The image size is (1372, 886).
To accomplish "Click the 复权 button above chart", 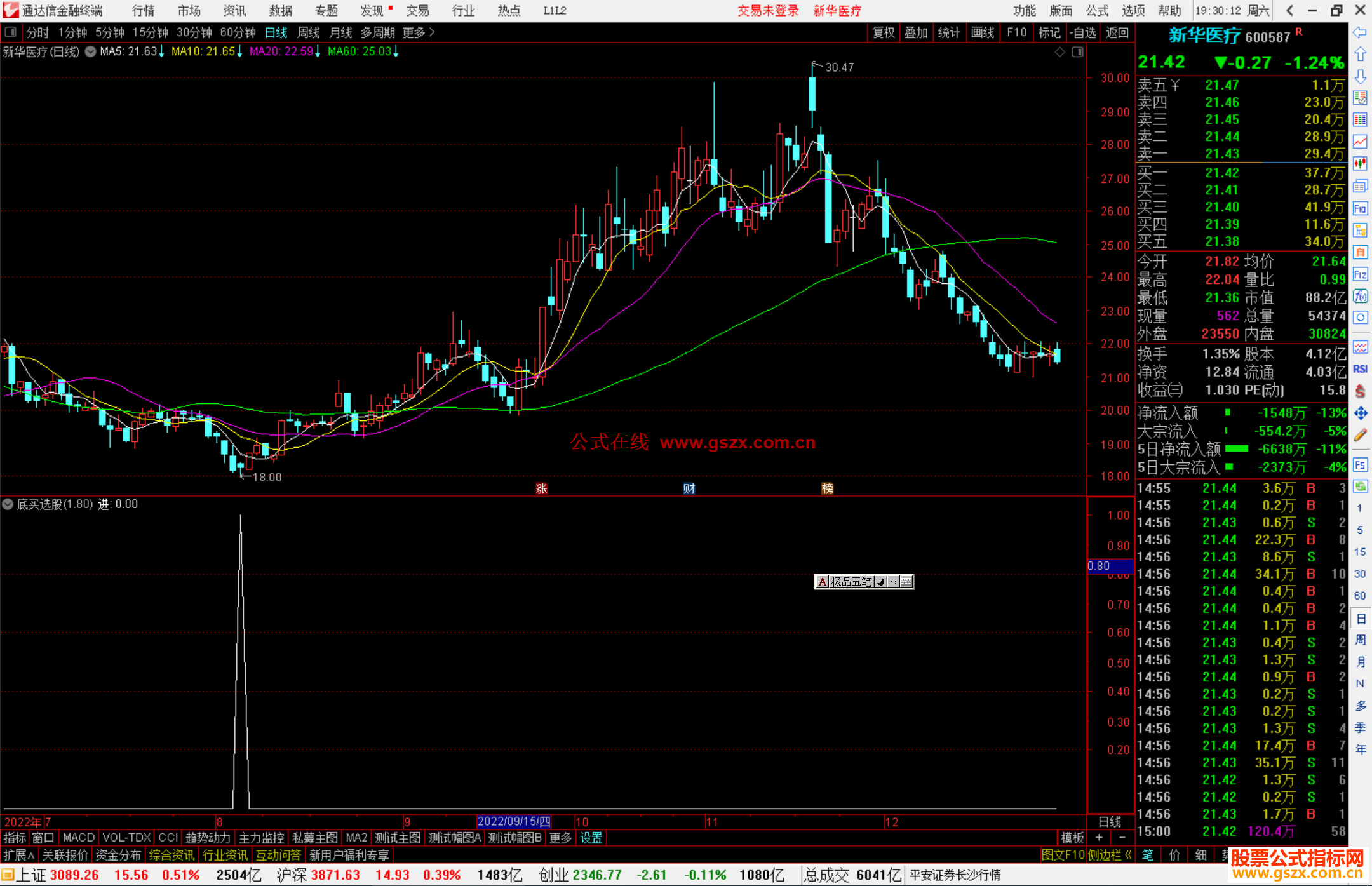I will [883, 32].
